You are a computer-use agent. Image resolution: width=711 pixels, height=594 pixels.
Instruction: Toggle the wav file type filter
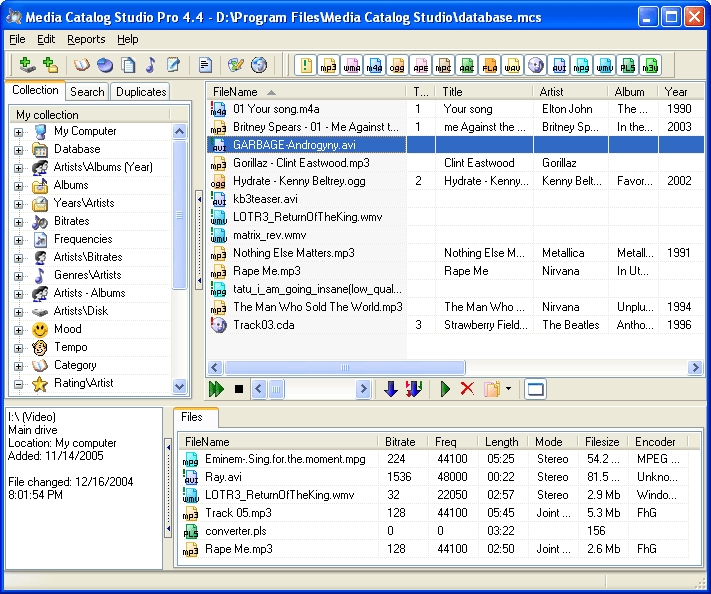[512, 66]
